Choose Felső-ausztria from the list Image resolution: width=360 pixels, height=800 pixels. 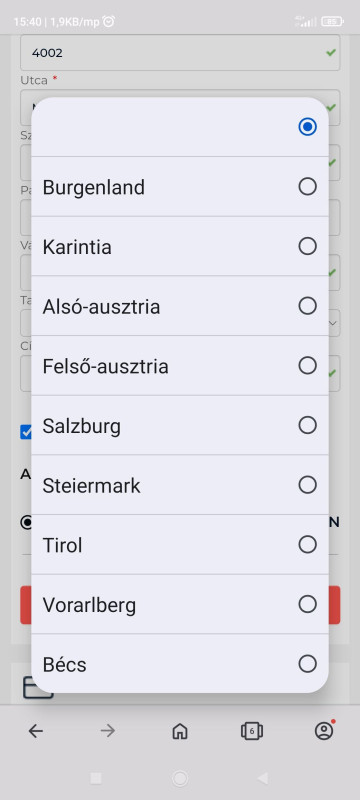(179, 366)
